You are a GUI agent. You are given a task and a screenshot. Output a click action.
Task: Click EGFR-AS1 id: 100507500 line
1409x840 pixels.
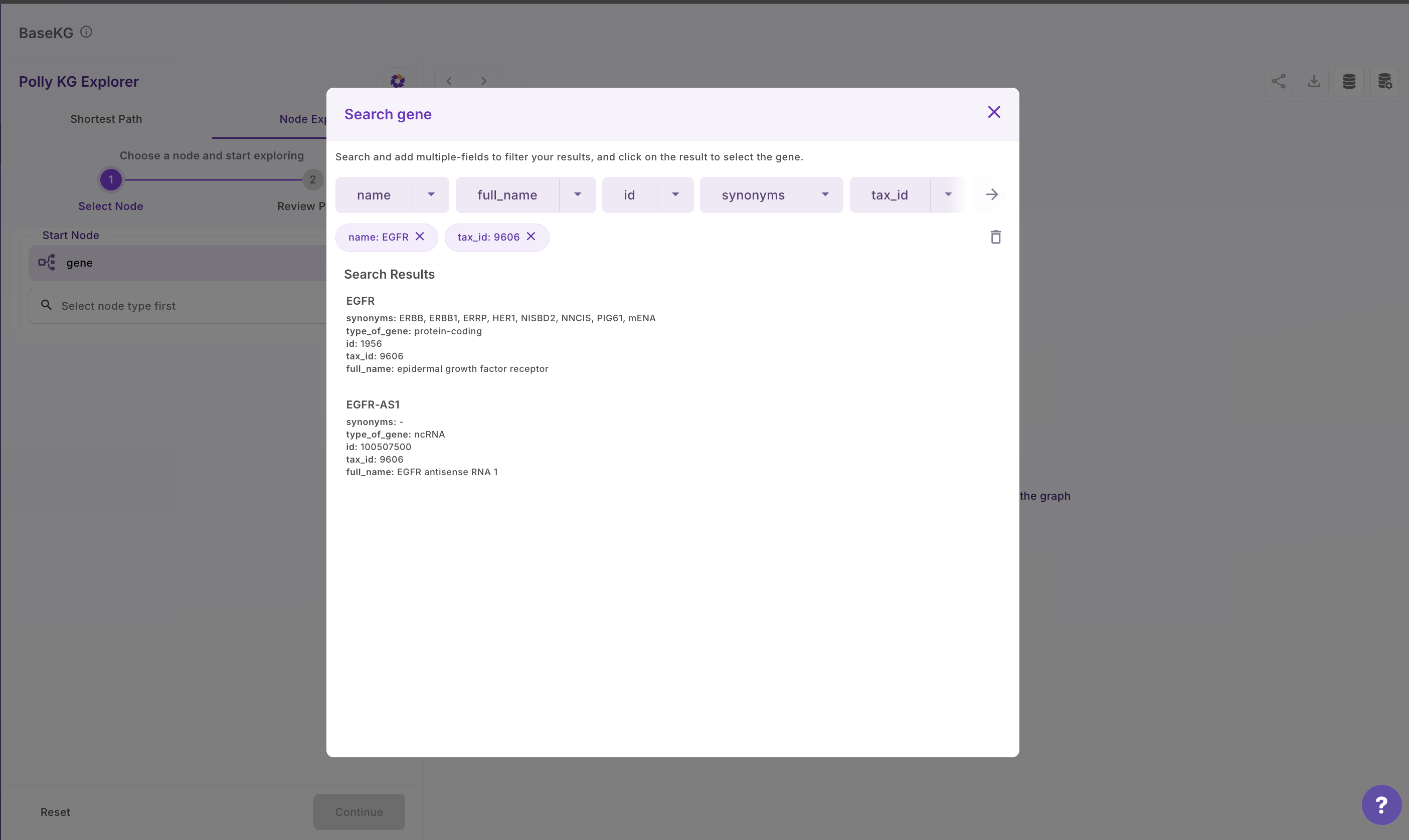pyautogui.click(x=379, y=447)
